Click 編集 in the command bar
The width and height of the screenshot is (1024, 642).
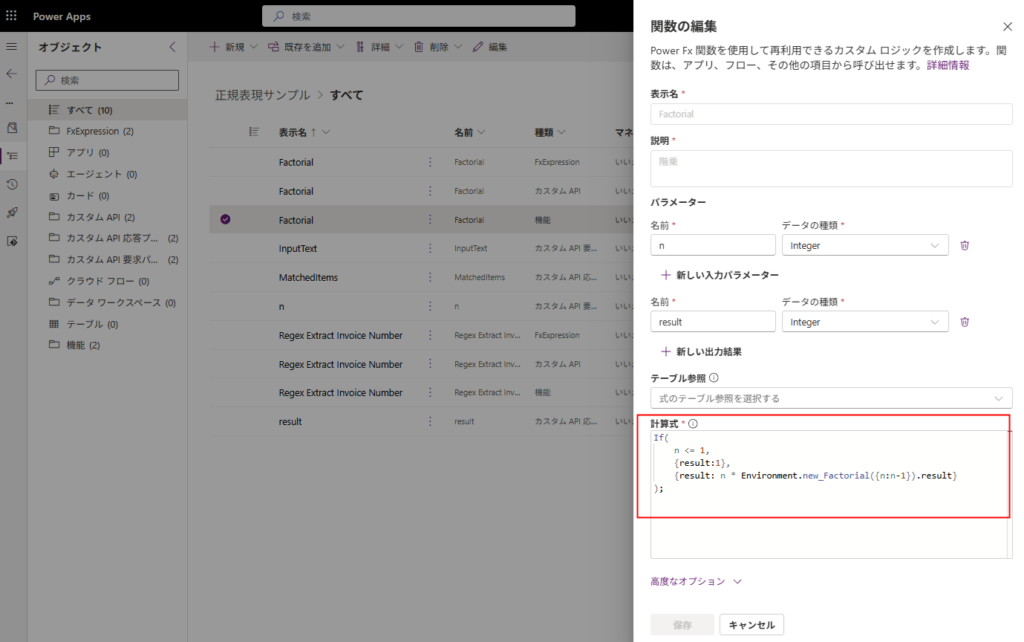coord(490,47)
